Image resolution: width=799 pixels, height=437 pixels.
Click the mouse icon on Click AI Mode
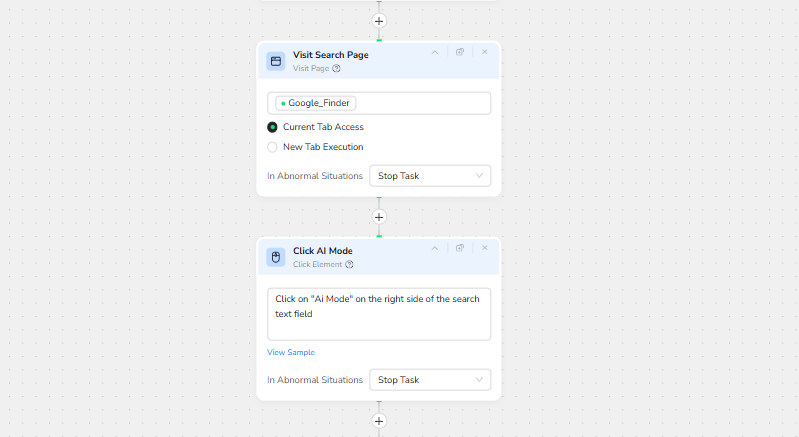coord(276,257)
